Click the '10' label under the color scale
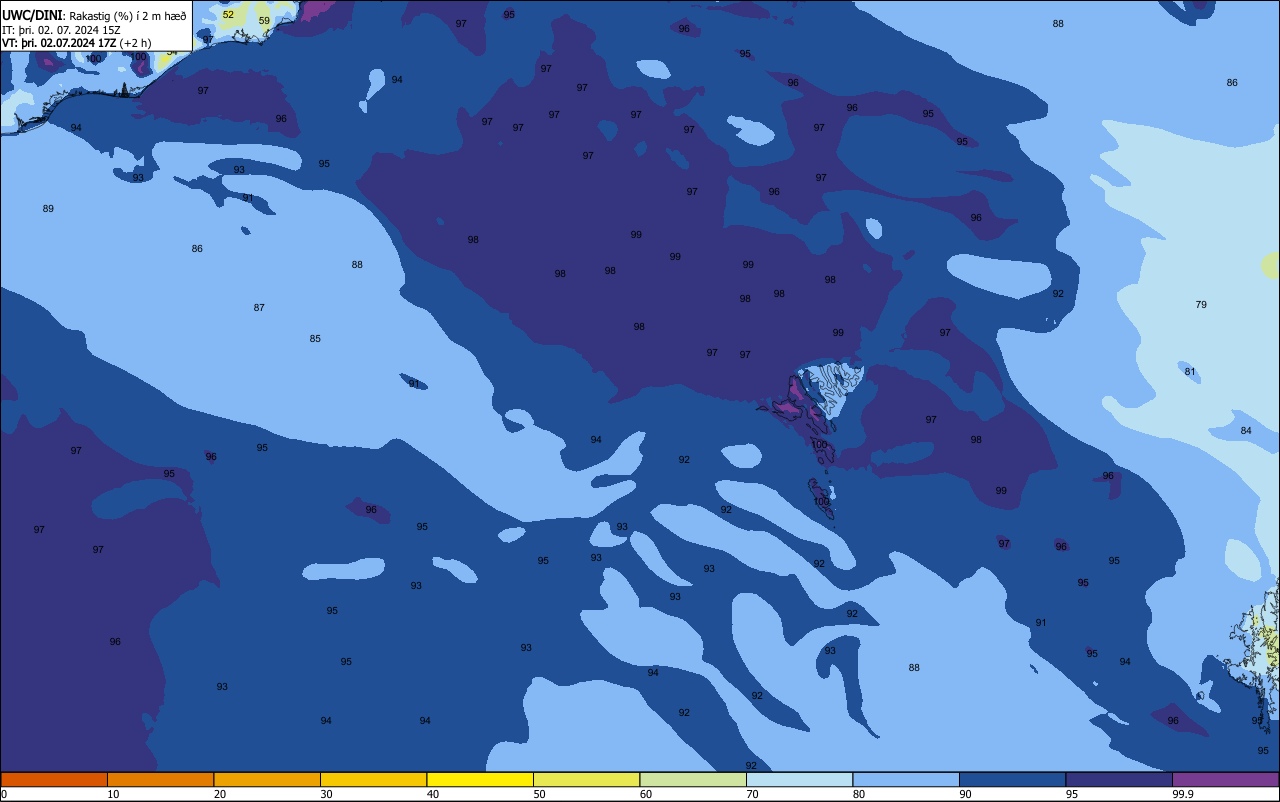The height and width of the screenshot is (802, 1280). click(113, 794)
